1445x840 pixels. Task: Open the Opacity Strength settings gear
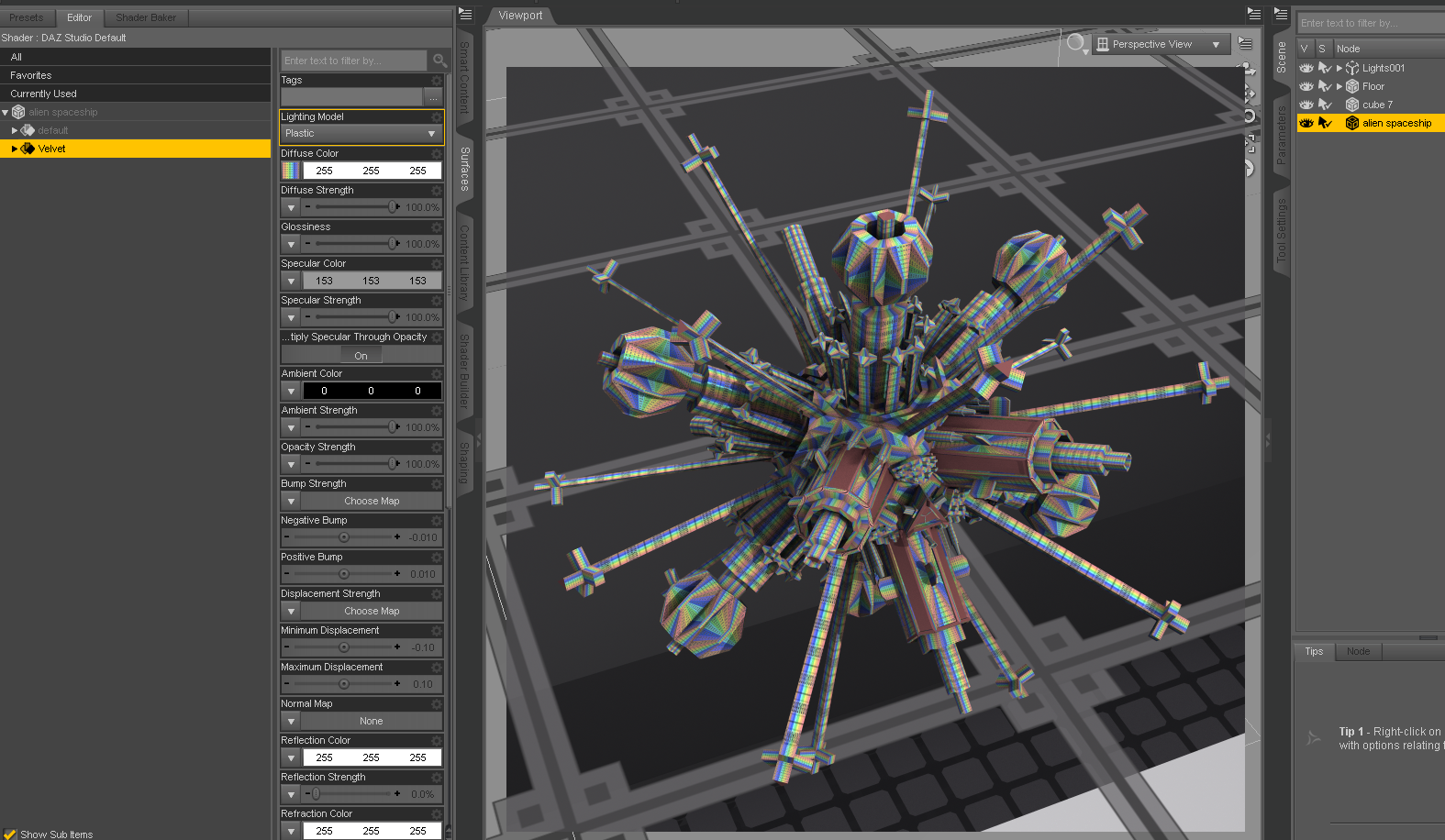point(437,448)
